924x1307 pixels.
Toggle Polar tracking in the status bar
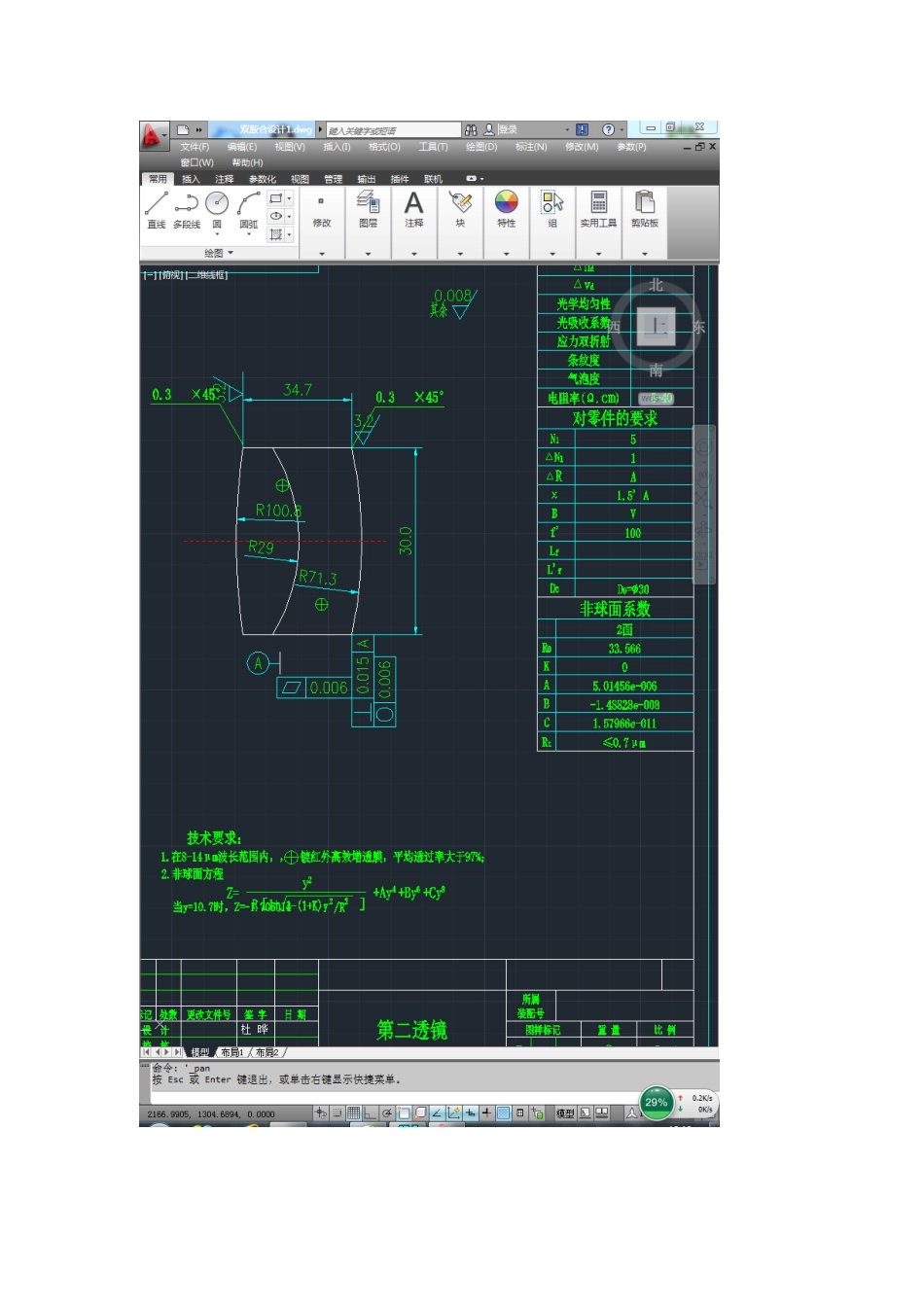pos(387,1113)
